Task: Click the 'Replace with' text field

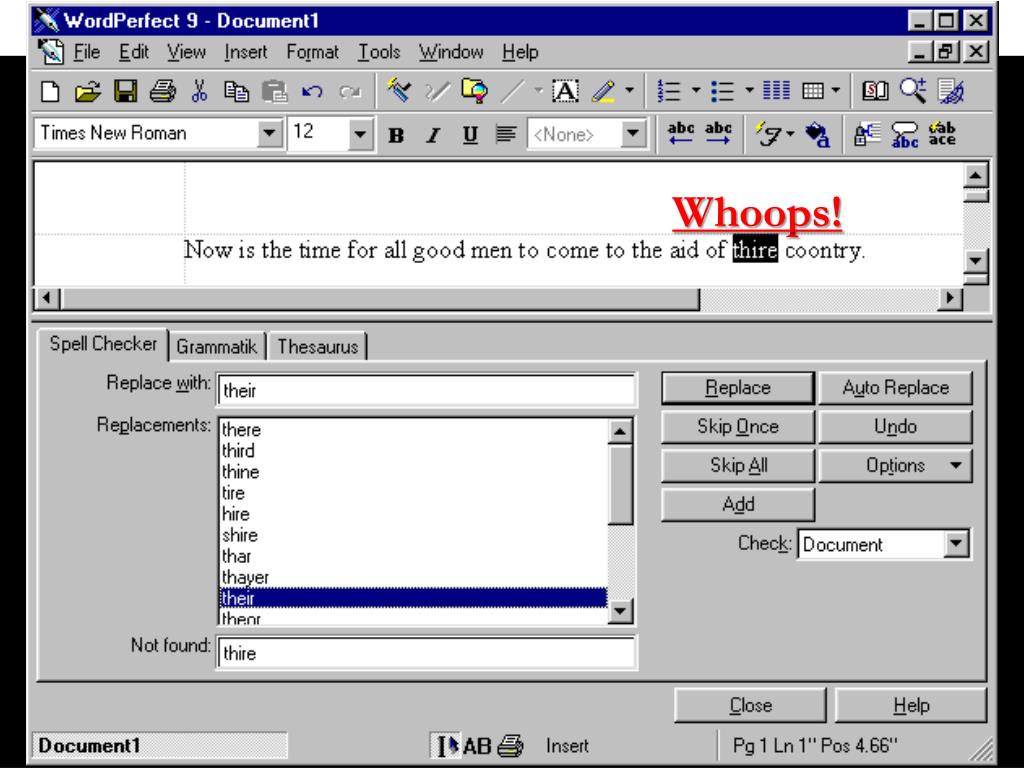Action: click(x=426, y=390)
